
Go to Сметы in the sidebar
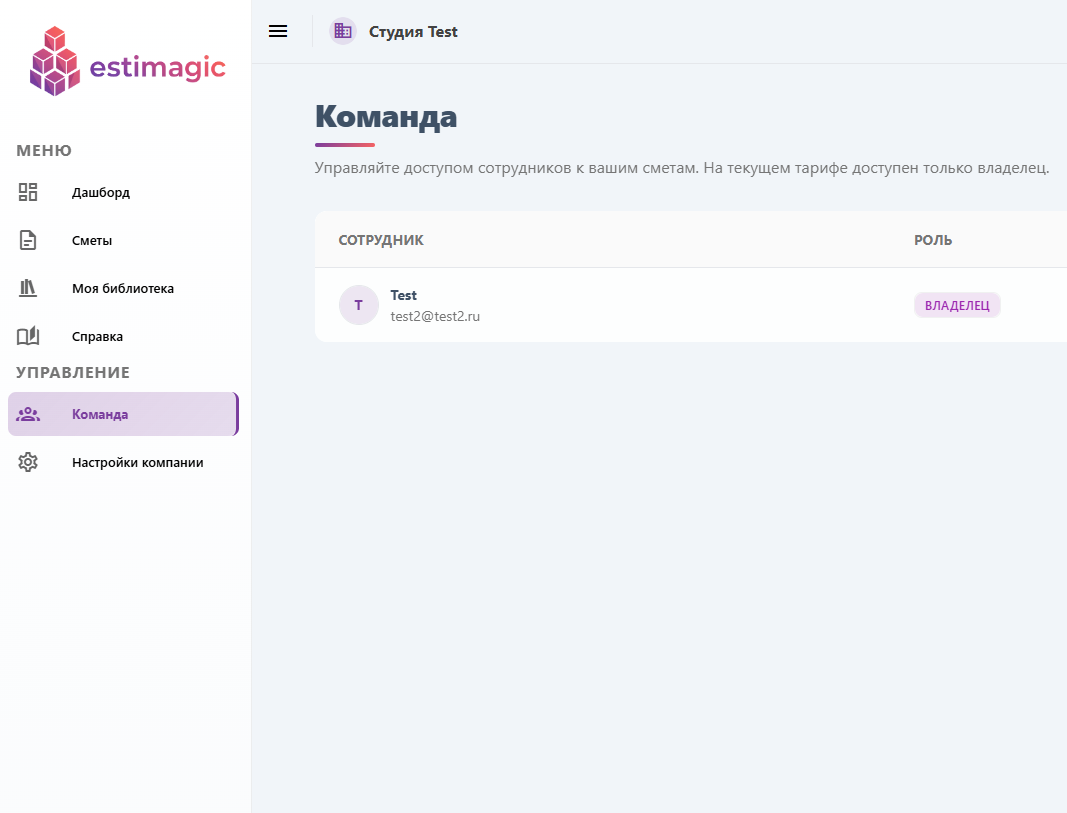pos(123,240)
